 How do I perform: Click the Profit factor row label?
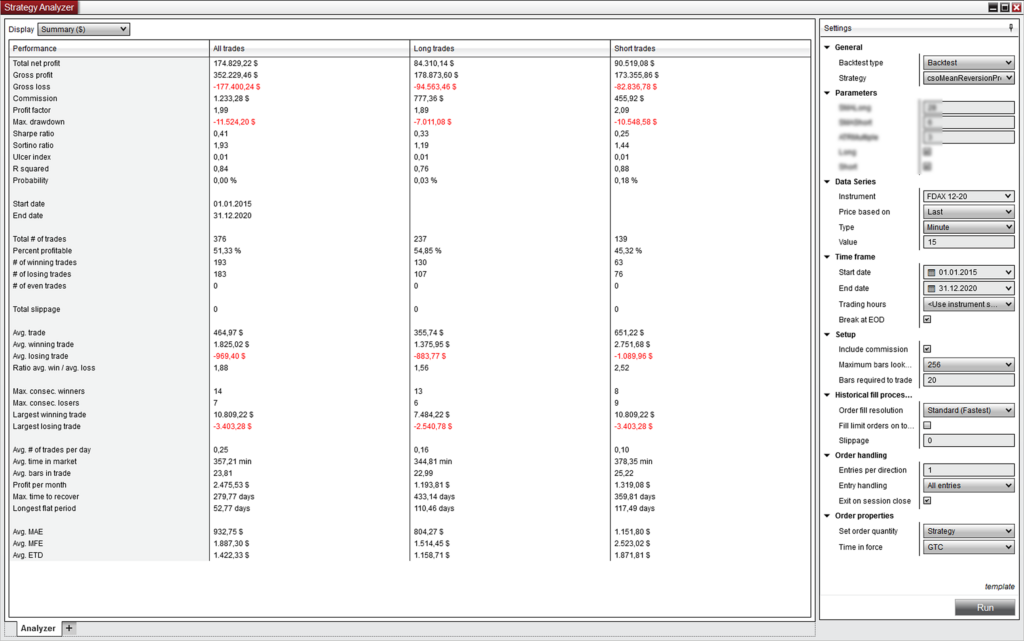pos(31,110)
